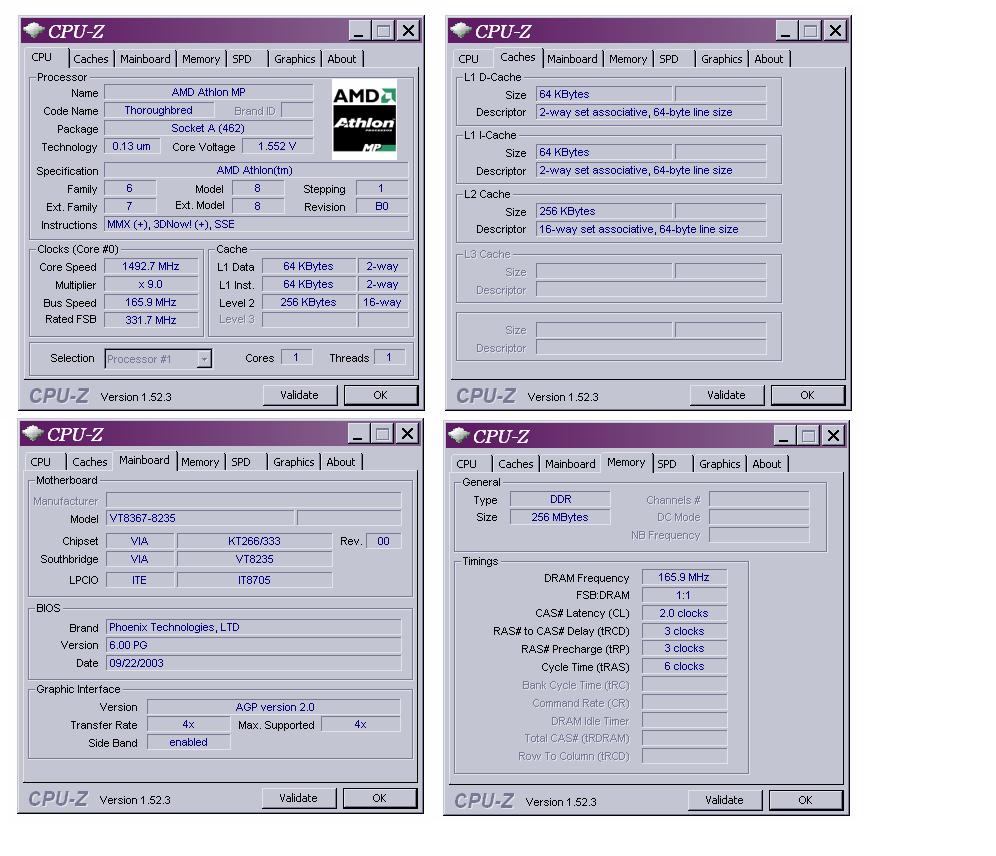
Task: Click 'Phoenix Technologies, LTD' BIOS brand field
Action: click(253, 627)
